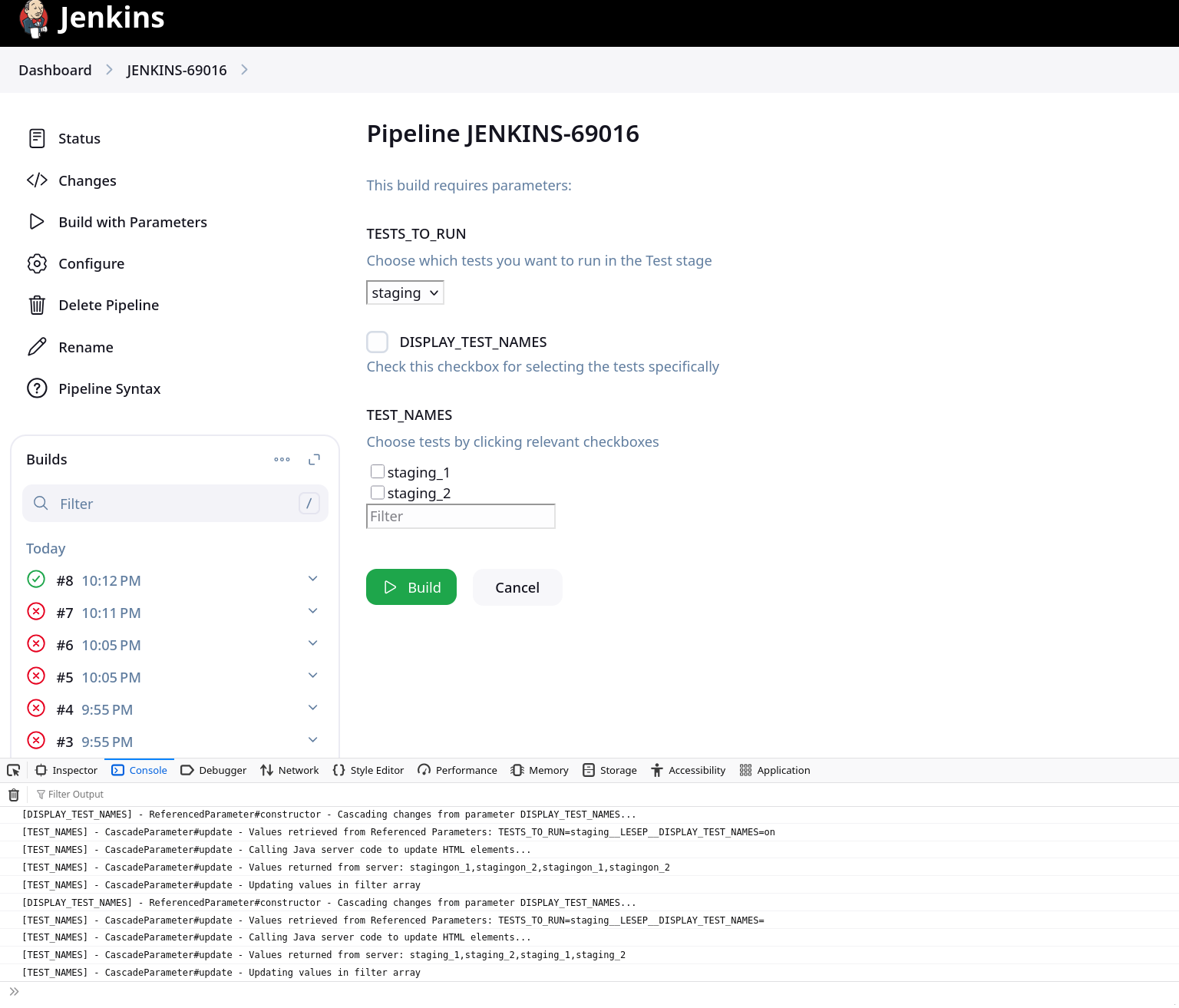The image size is (1179, 1008).
Task: Open the TESTS_TO_RUN staging dropdown
Action: tap(405, 292)
